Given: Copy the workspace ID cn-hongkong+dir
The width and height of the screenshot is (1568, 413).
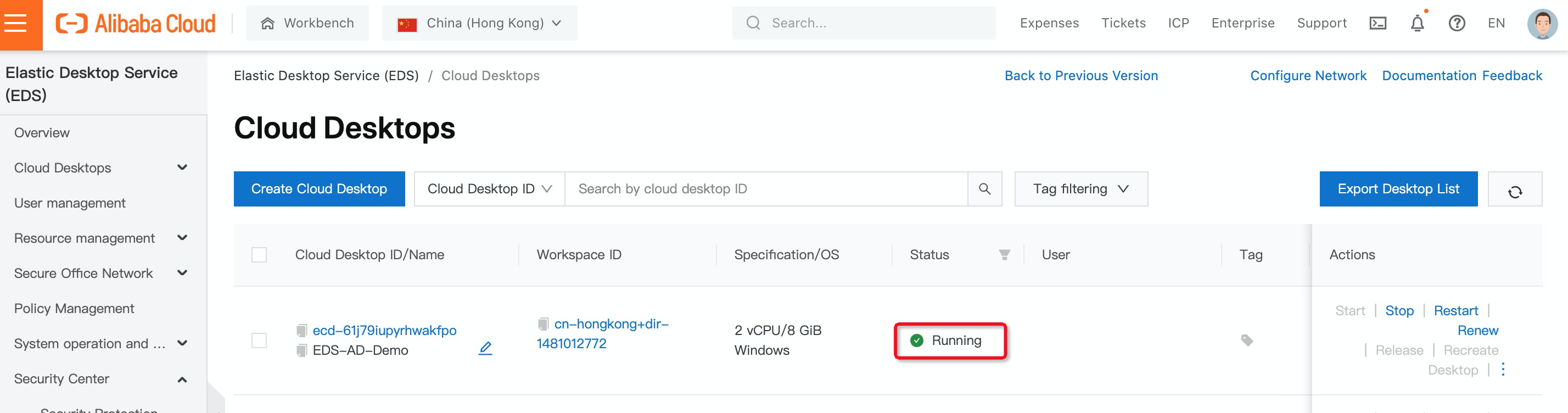Looking at the screenshot, I should pyautogui.click(x=543, y=323).
